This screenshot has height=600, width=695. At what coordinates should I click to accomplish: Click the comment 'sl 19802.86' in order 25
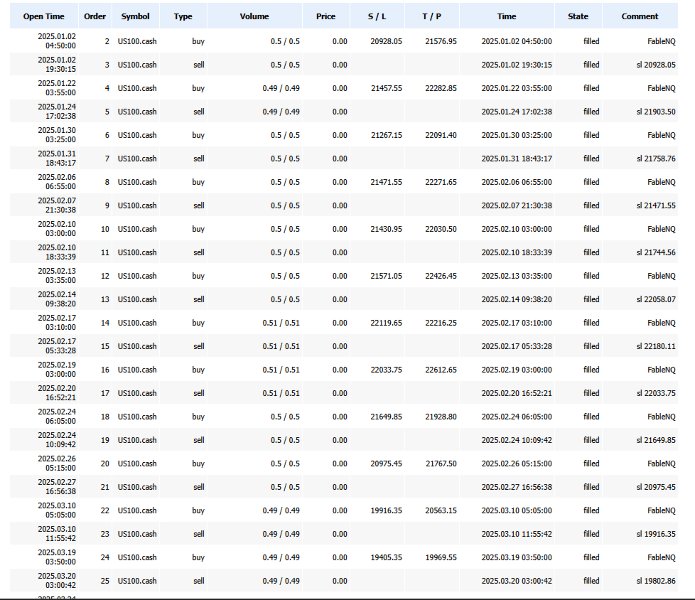pos(656,581)
